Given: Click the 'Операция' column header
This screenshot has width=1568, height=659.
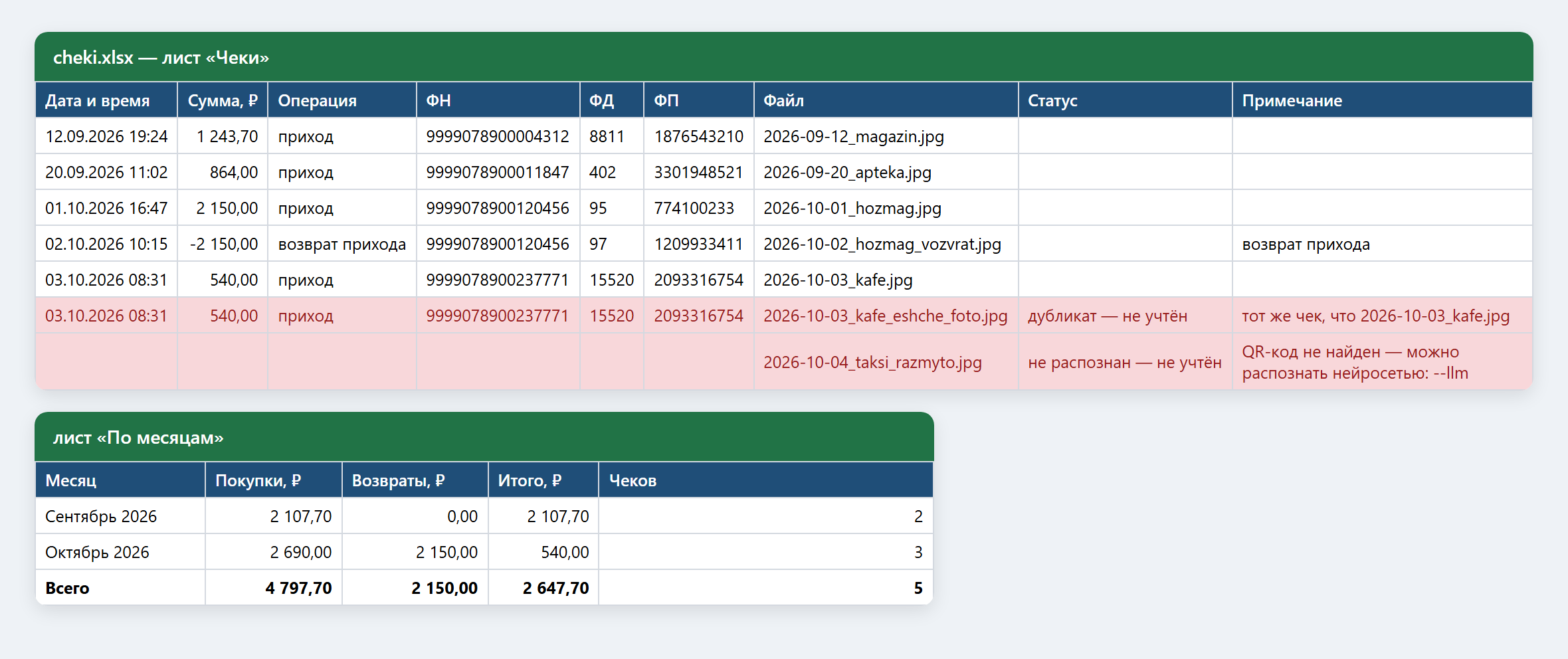Looking at the screenshot, I should pyautogui.click(x=342, y=100).
